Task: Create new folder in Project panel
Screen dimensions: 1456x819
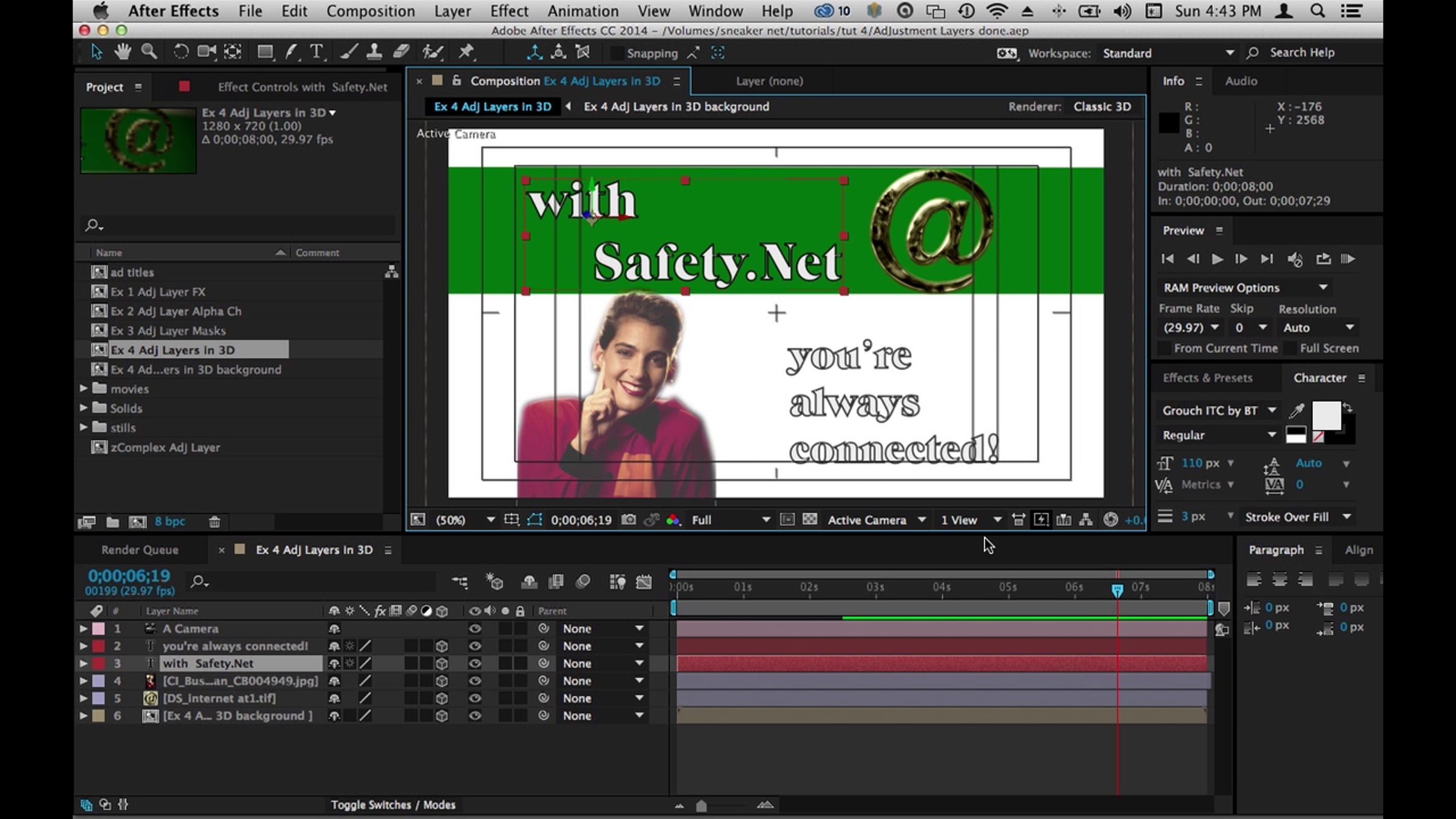Action: tap(112, 522)
